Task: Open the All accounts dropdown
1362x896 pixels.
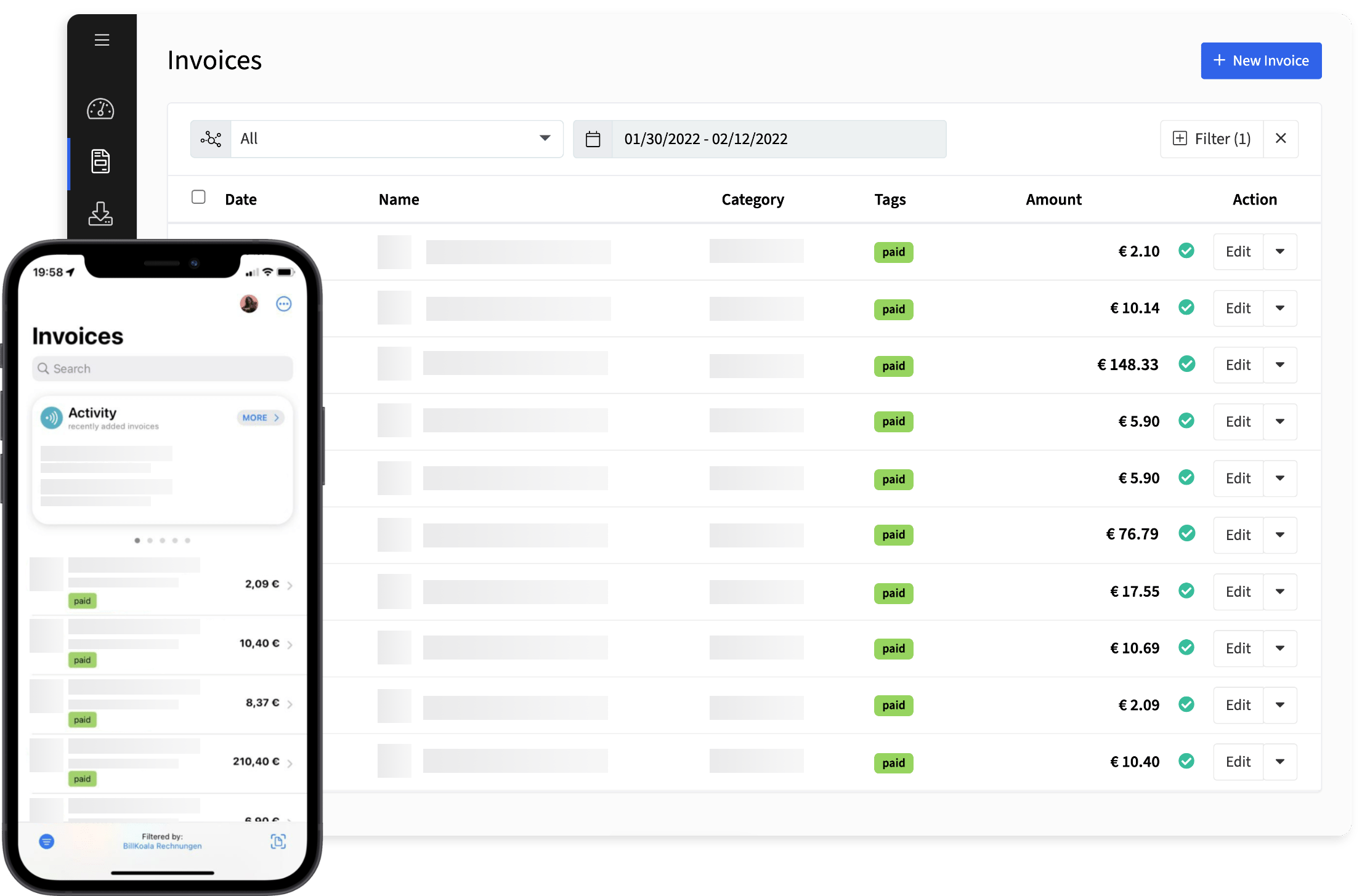Action: (396, 139)
